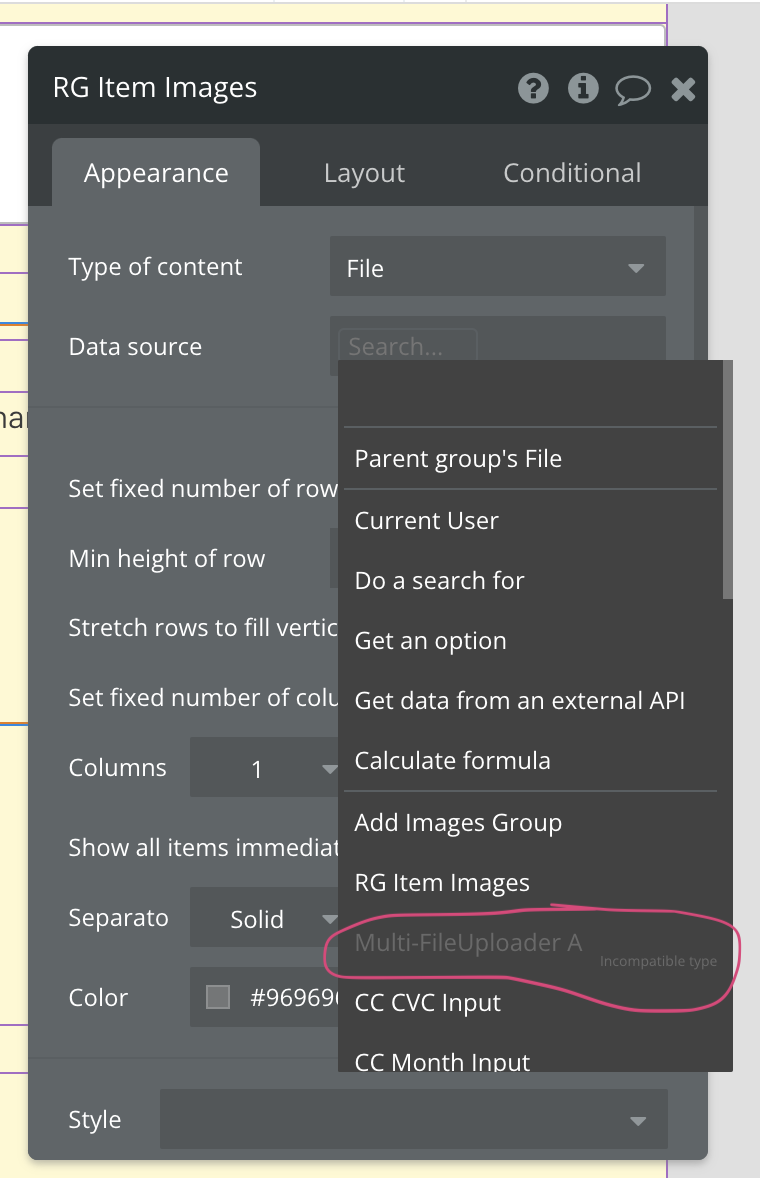Select Get data from an external API

pyautogui.click(x=520, y=701)
